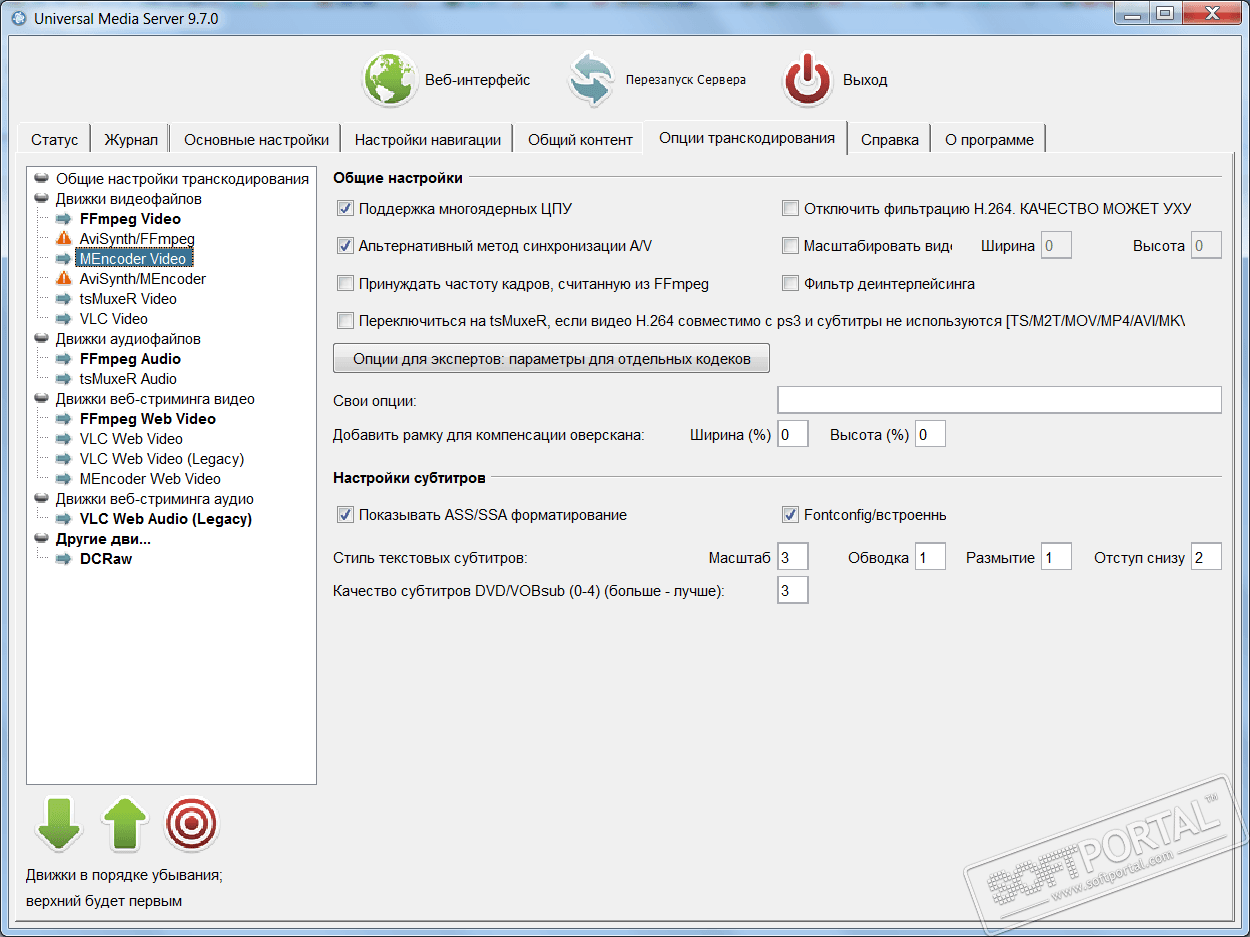Click the Universal Media Server title bar icon
The image size is (1250, 937).
pos(17,18)
